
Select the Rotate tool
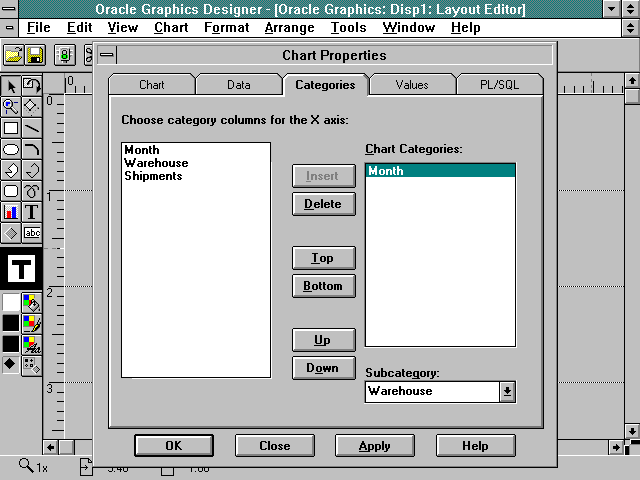(x=32, y=86)
